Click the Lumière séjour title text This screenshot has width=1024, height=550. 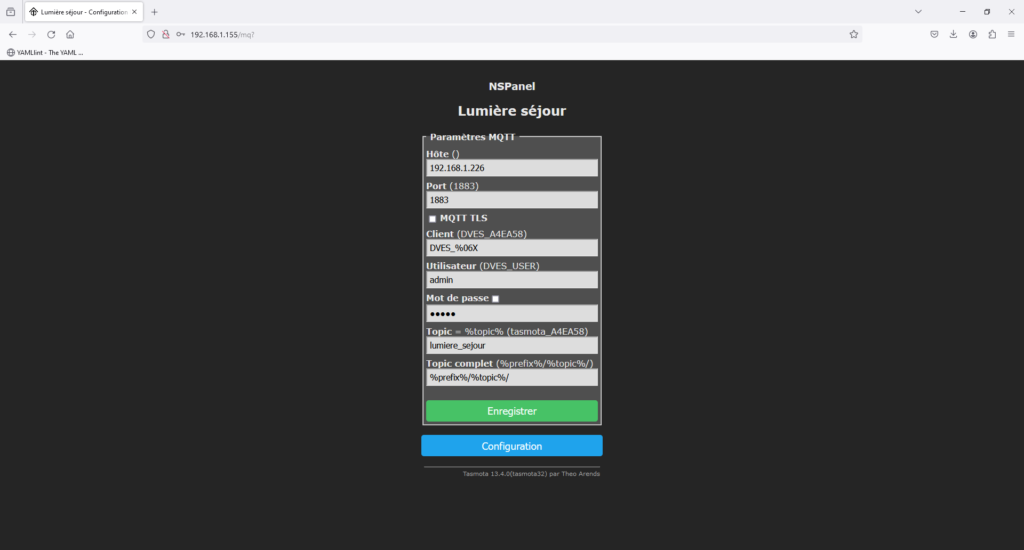[x=512, y=111]
